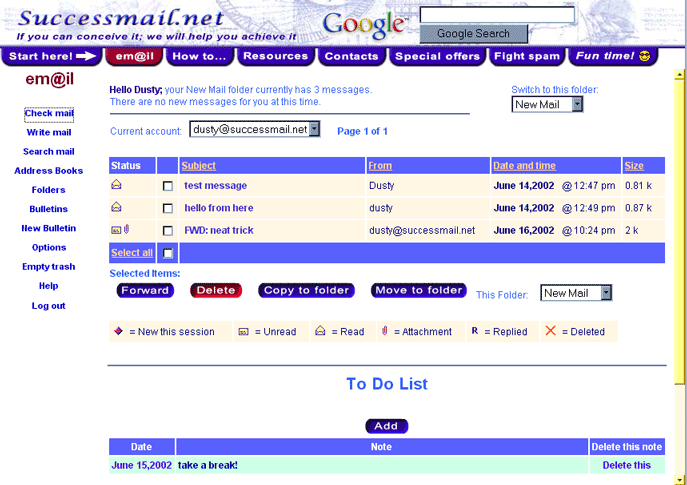Click Add in To Do List
Viewport: 687px width, 485px height.
(386, 426)
